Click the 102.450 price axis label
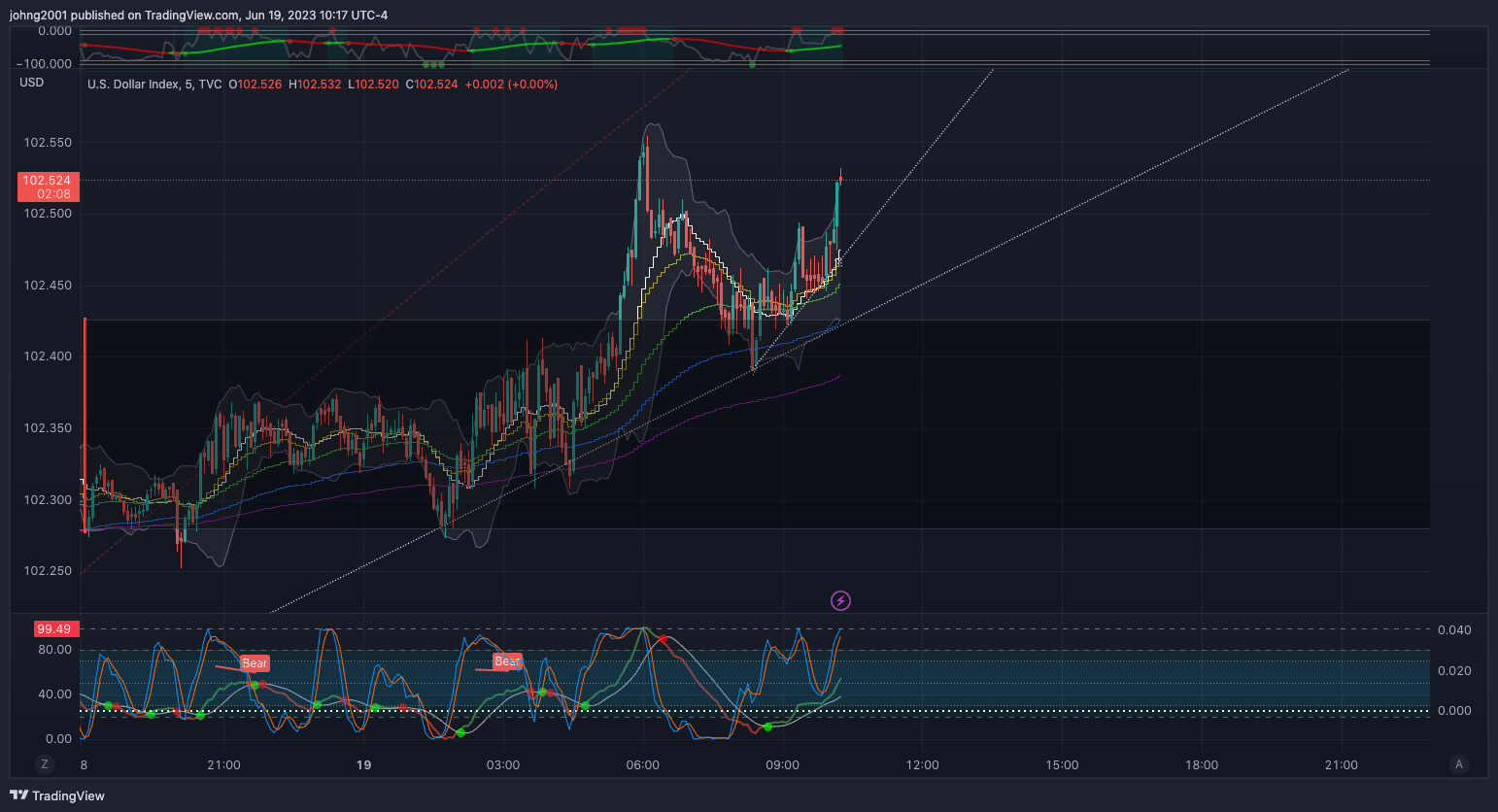1498x812 pixels. click(x=48, y=286)
